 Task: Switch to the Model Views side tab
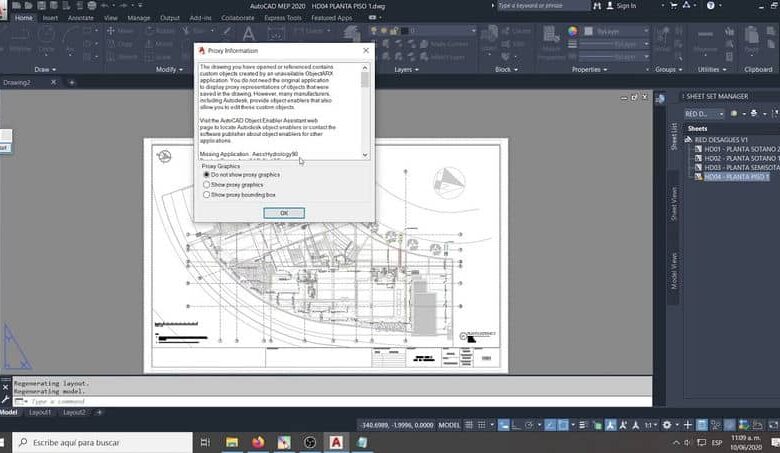click(674, 272)
